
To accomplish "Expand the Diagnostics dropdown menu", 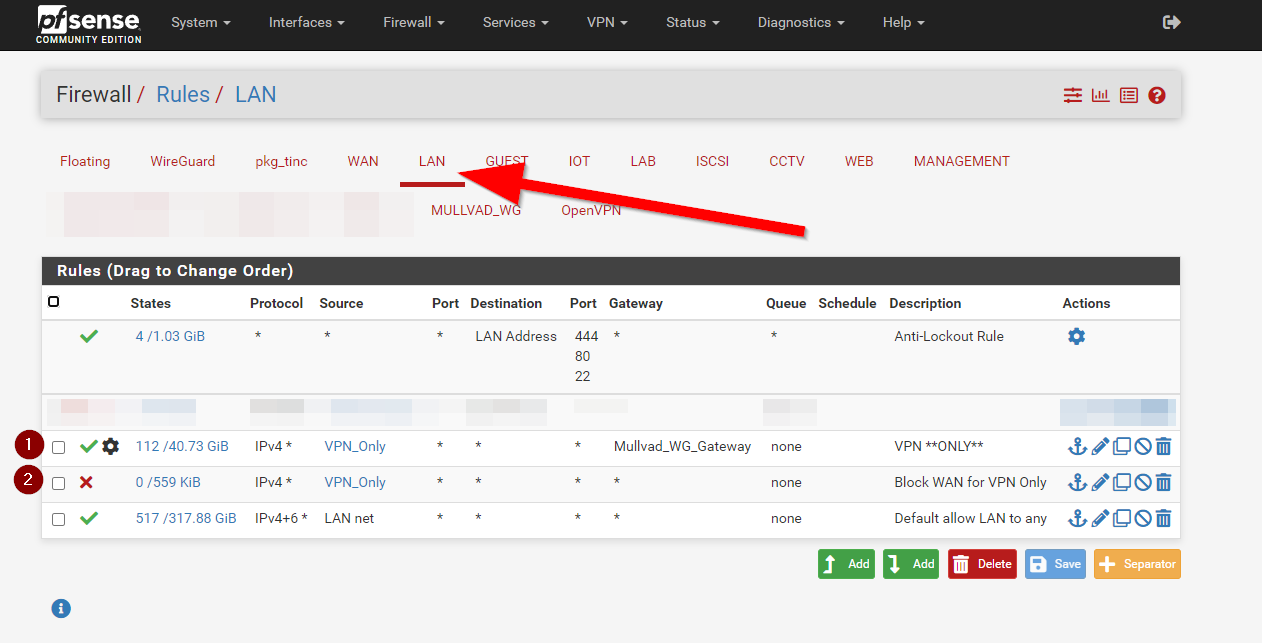I will coord(801,22).
